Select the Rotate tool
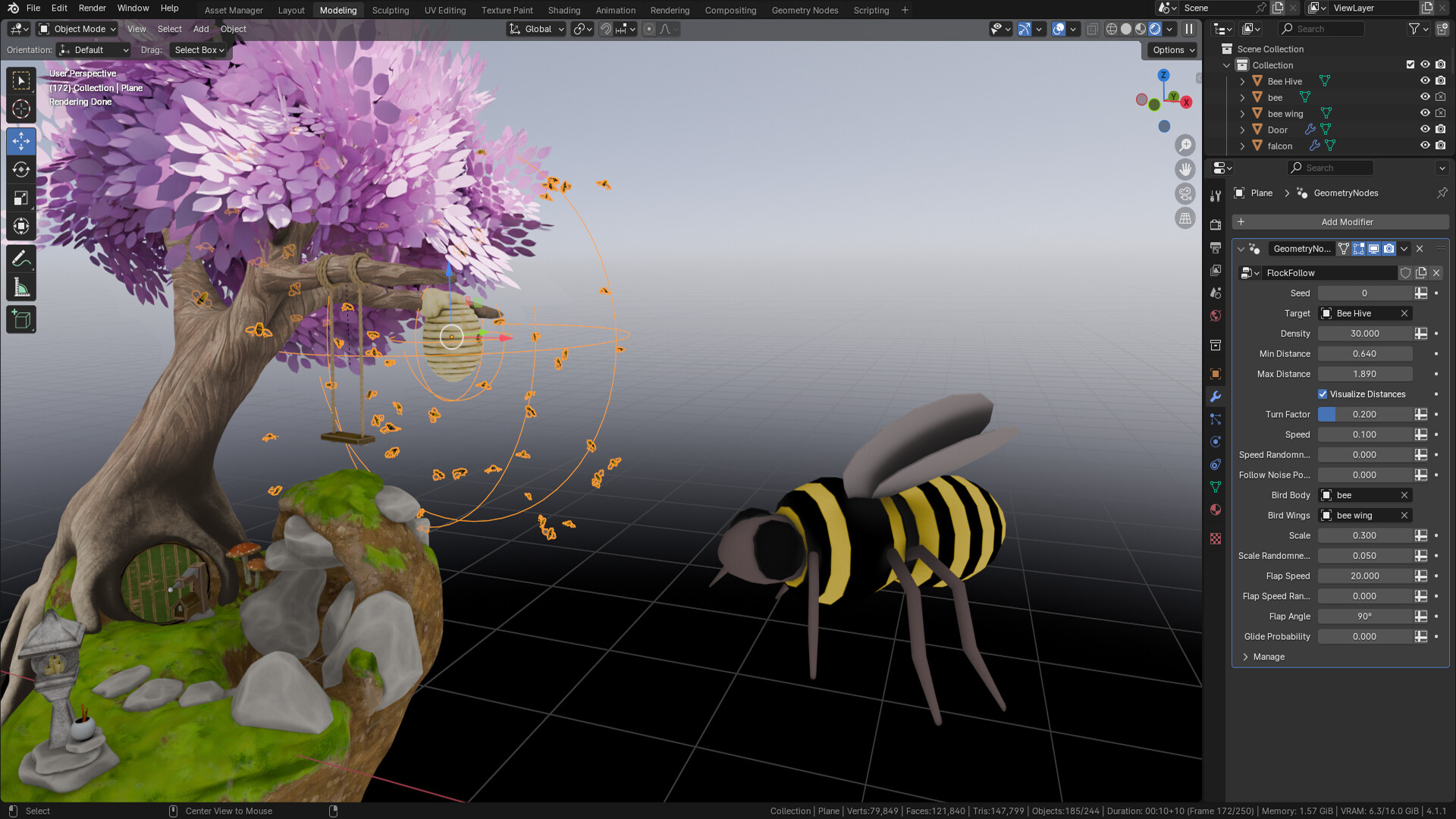The image size is (1456, 819). pyautogui.click(x=20, y=170)
